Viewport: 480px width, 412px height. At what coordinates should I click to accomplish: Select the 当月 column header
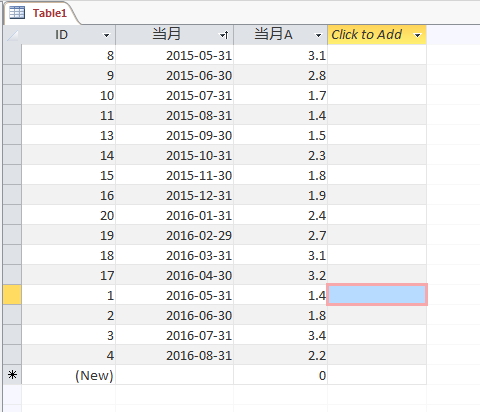[x=175, y=35]
